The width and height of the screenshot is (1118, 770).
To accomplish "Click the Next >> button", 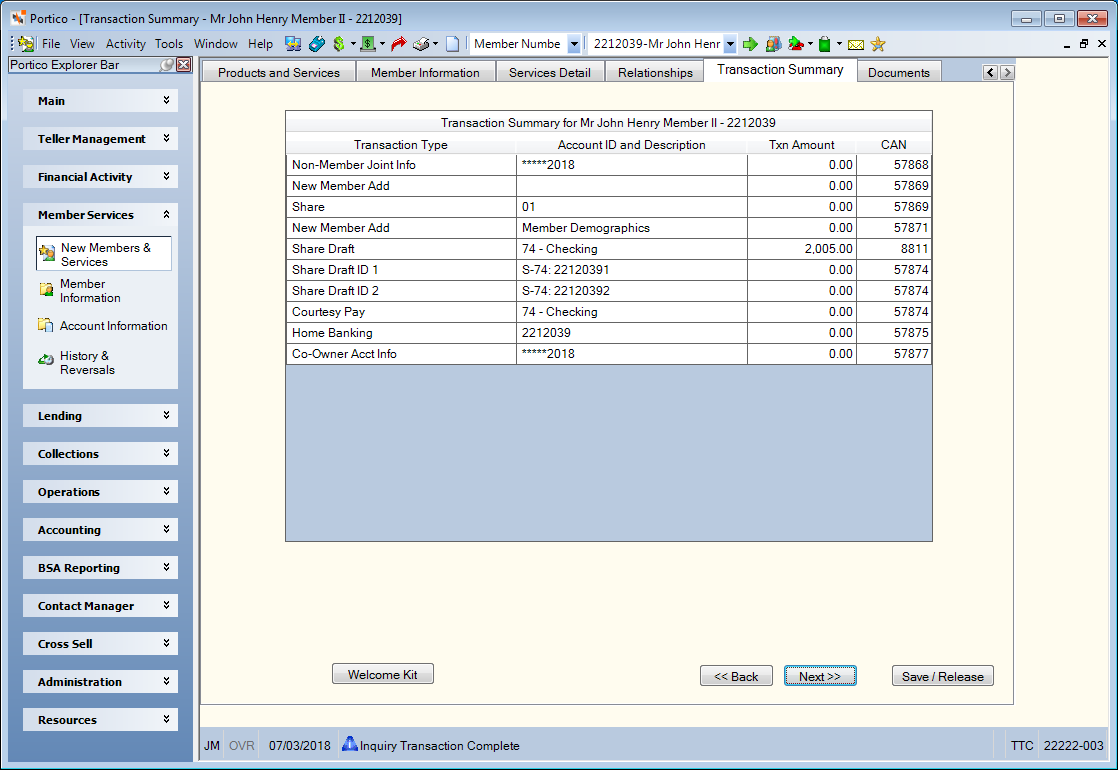I will pyautogui.click(x=820, y=677).
